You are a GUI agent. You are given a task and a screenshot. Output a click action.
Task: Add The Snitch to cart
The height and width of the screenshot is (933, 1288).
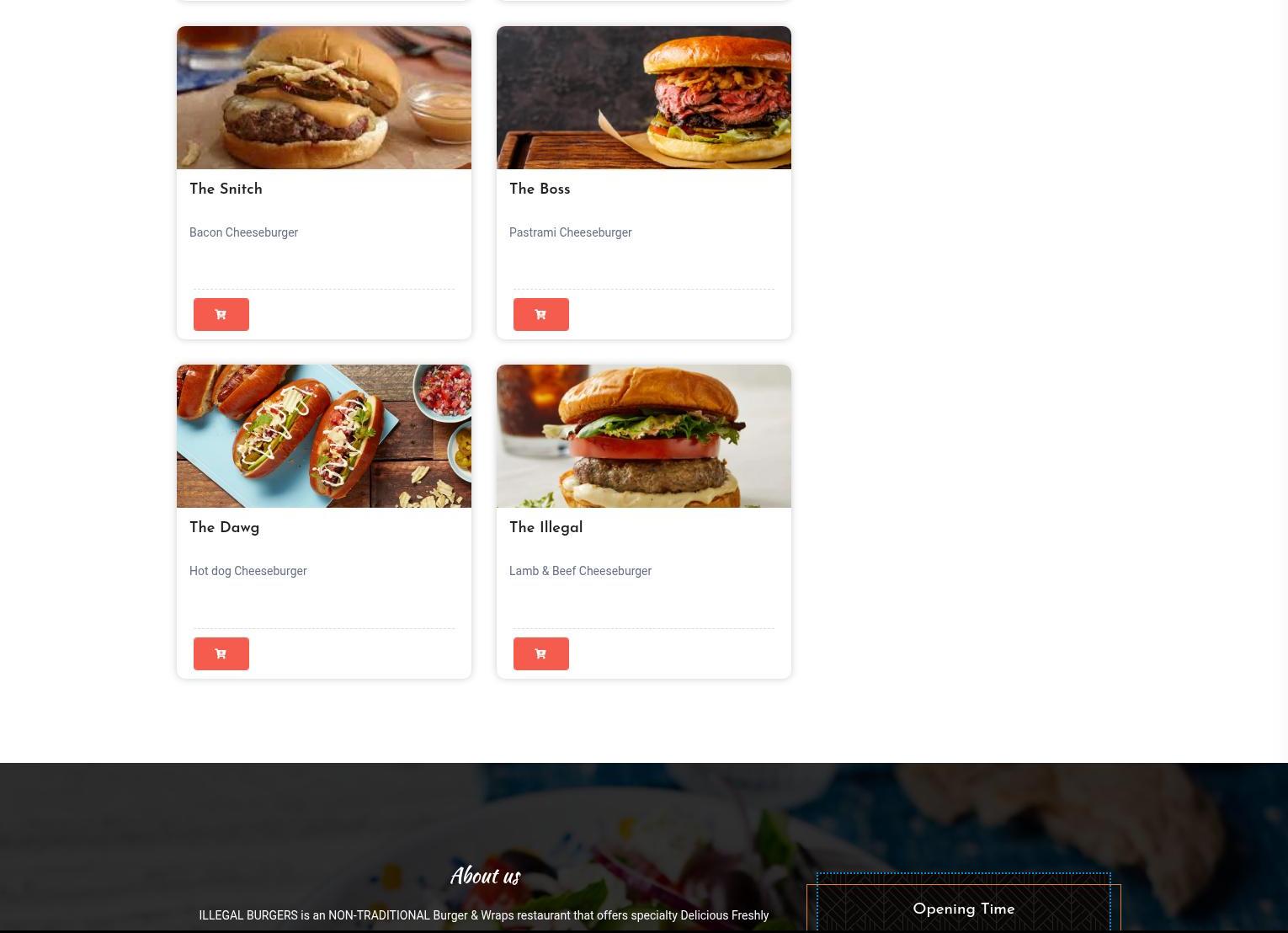click(x=221, y=314)
